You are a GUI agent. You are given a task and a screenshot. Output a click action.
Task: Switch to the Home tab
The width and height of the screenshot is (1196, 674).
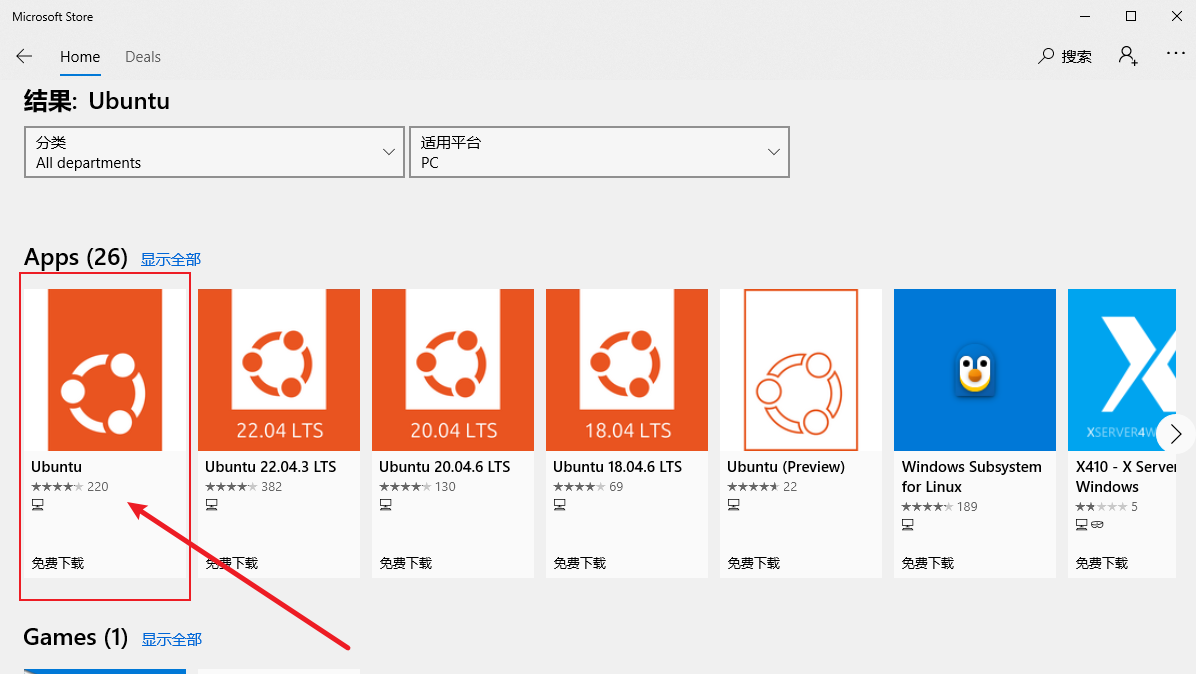(x=80, y=57)
